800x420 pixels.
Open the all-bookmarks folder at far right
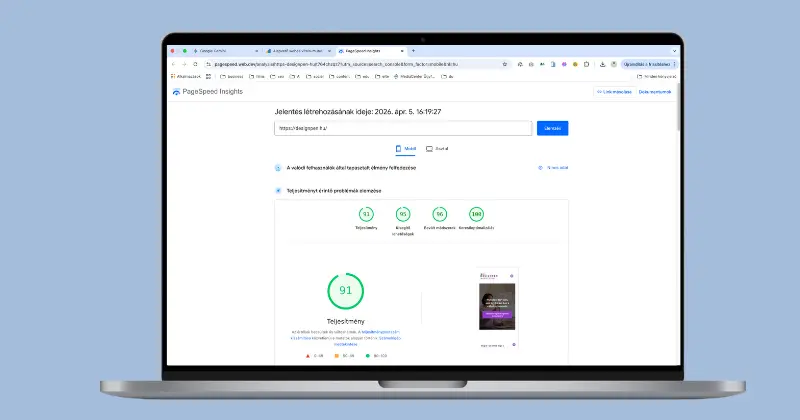(657, 77)
